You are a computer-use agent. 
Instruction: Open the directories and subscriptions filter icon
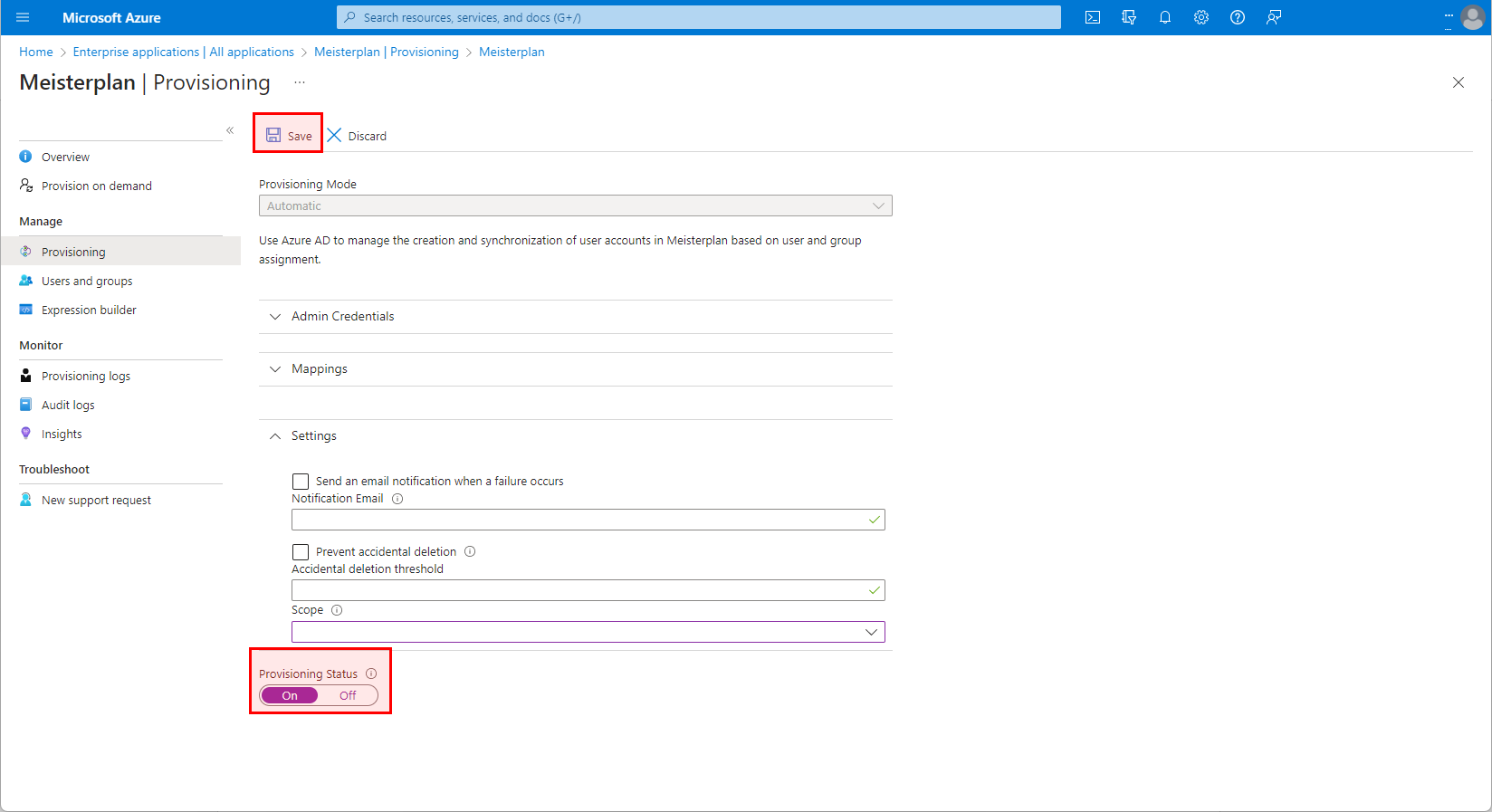1129,17
